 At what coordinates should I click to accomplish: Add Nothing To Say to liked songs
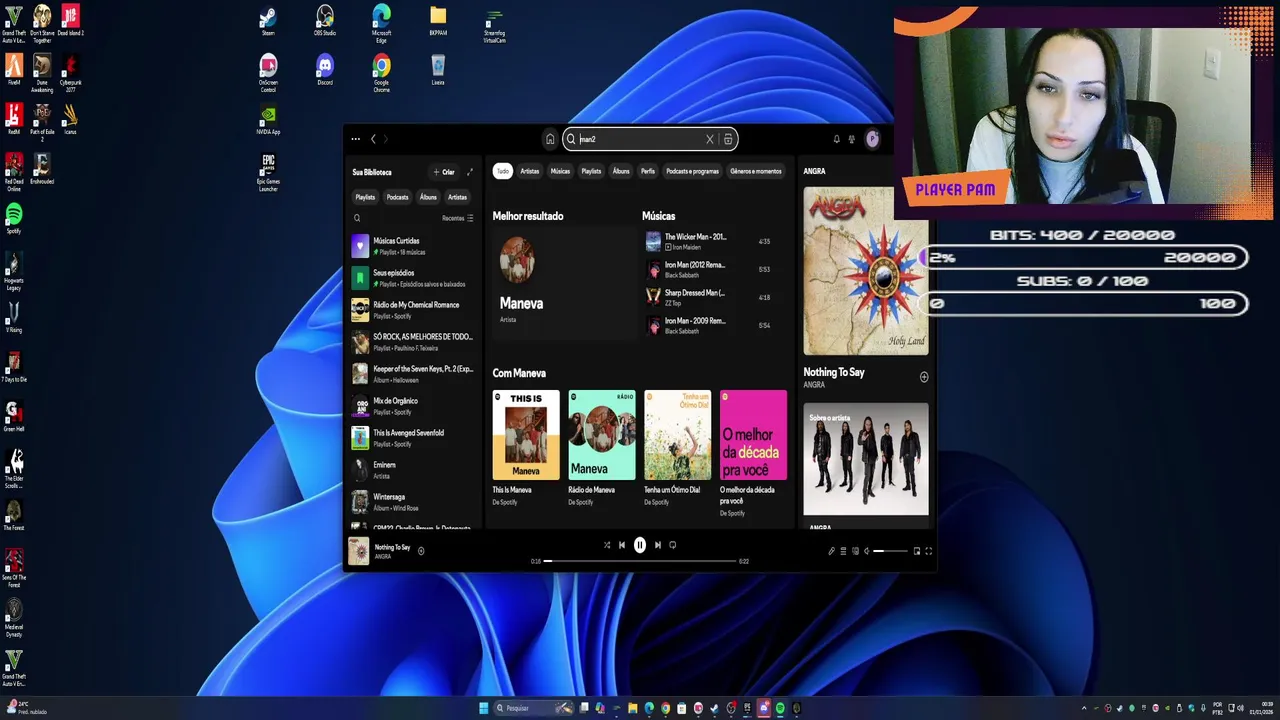pos(924,377)
